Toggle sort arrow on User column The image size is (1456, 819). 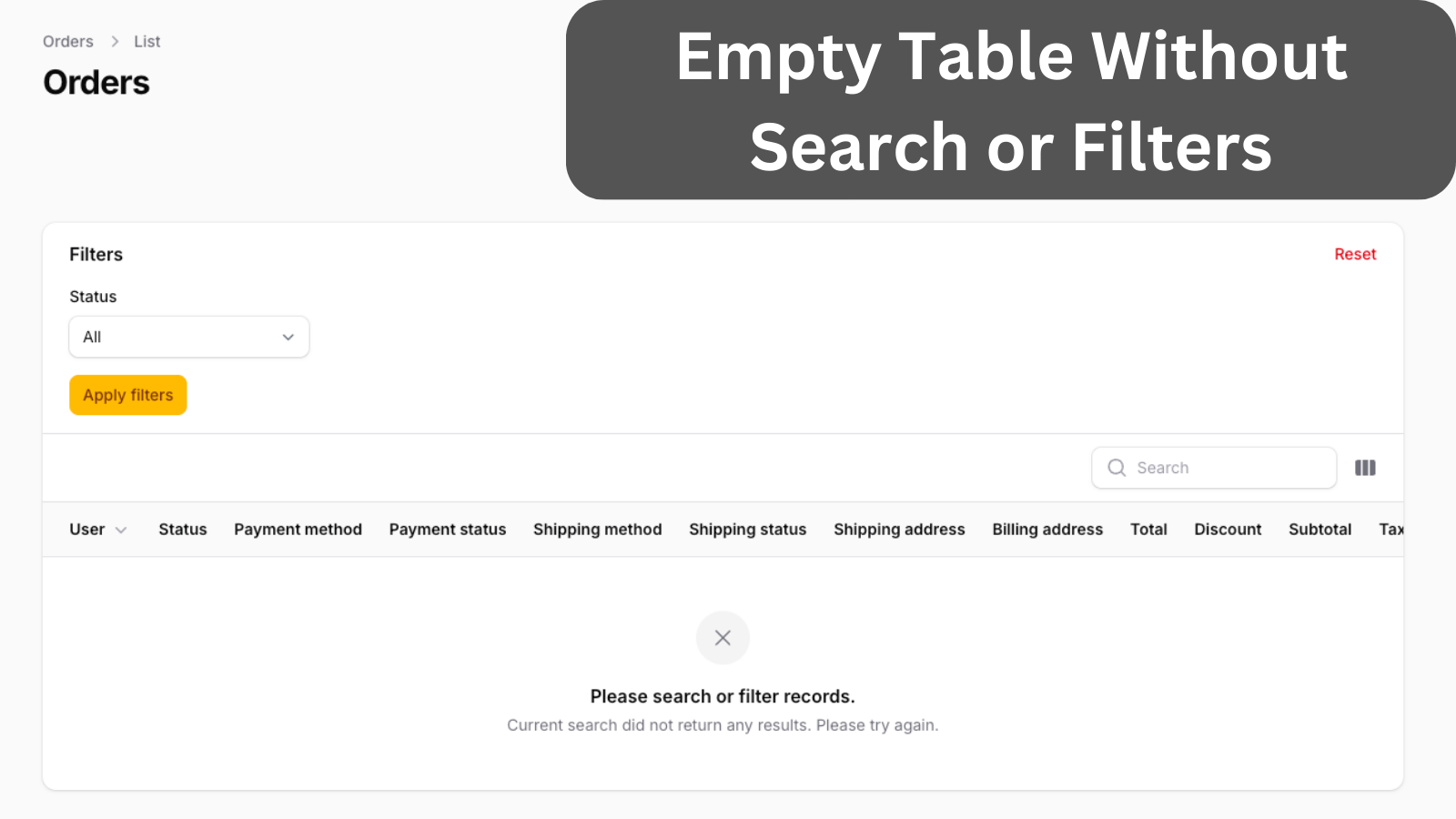(x=121, y=530)
